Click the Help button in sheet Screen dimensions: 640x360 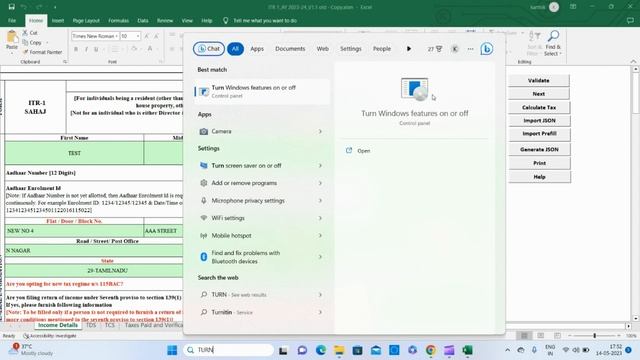pyautogui.click(x=539, y=177)
